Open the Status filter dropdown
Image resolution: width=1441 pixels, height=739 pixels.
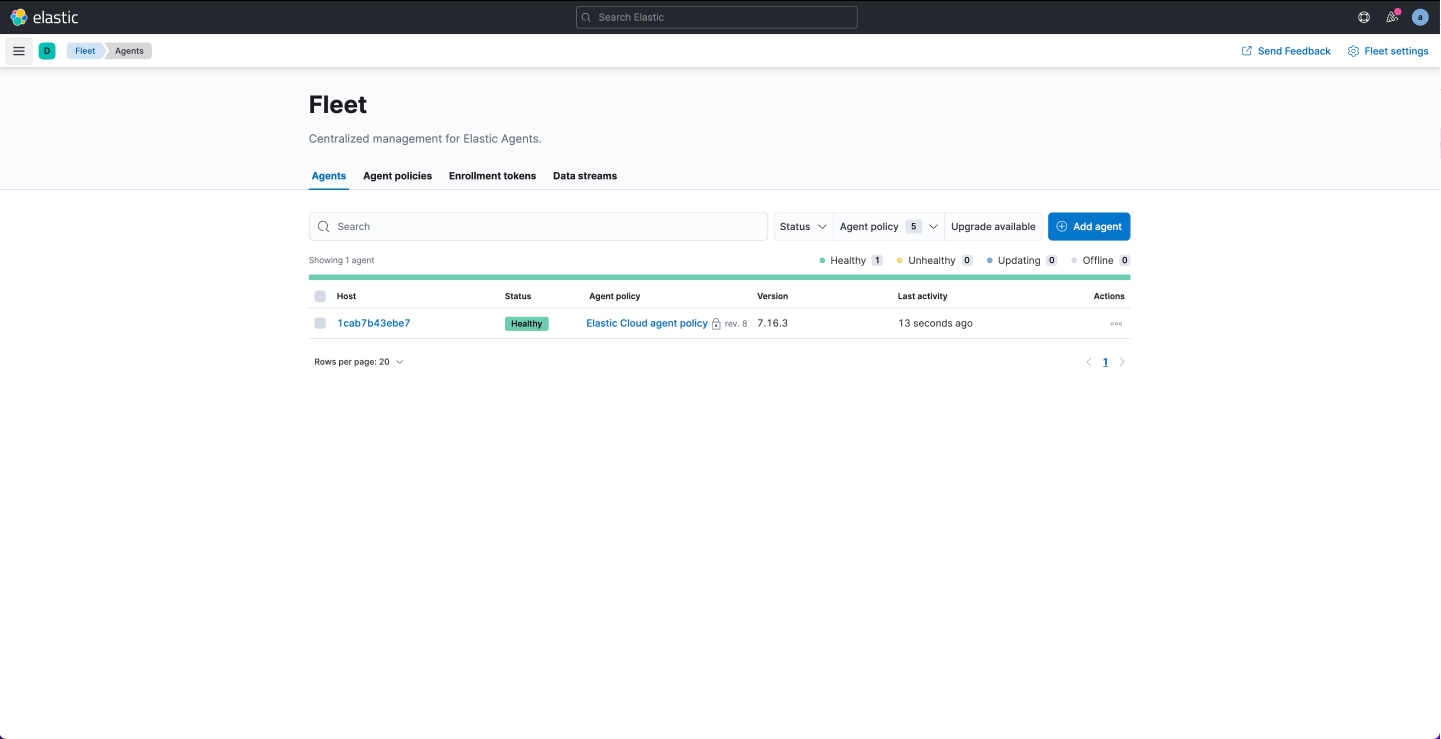803,227
